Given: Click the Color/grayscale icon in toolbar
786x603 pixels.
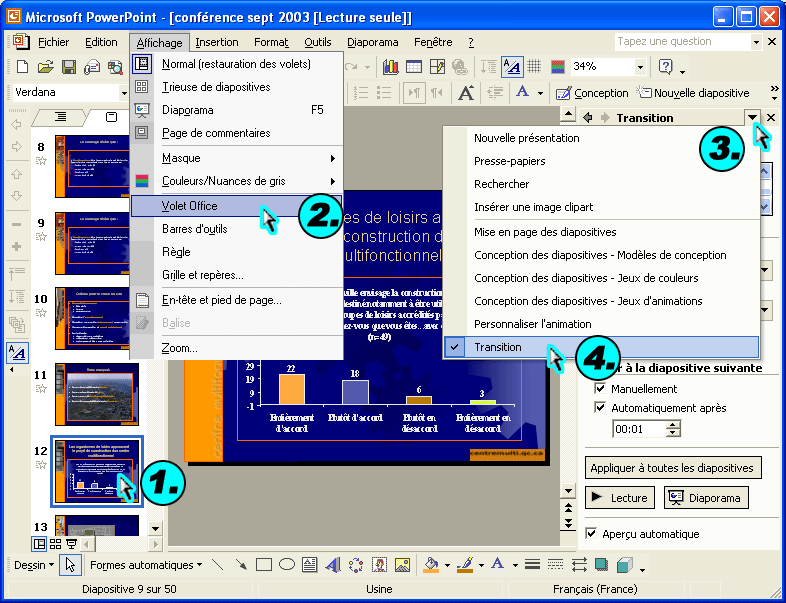Looking at the screenshot, I should point(558,66).
